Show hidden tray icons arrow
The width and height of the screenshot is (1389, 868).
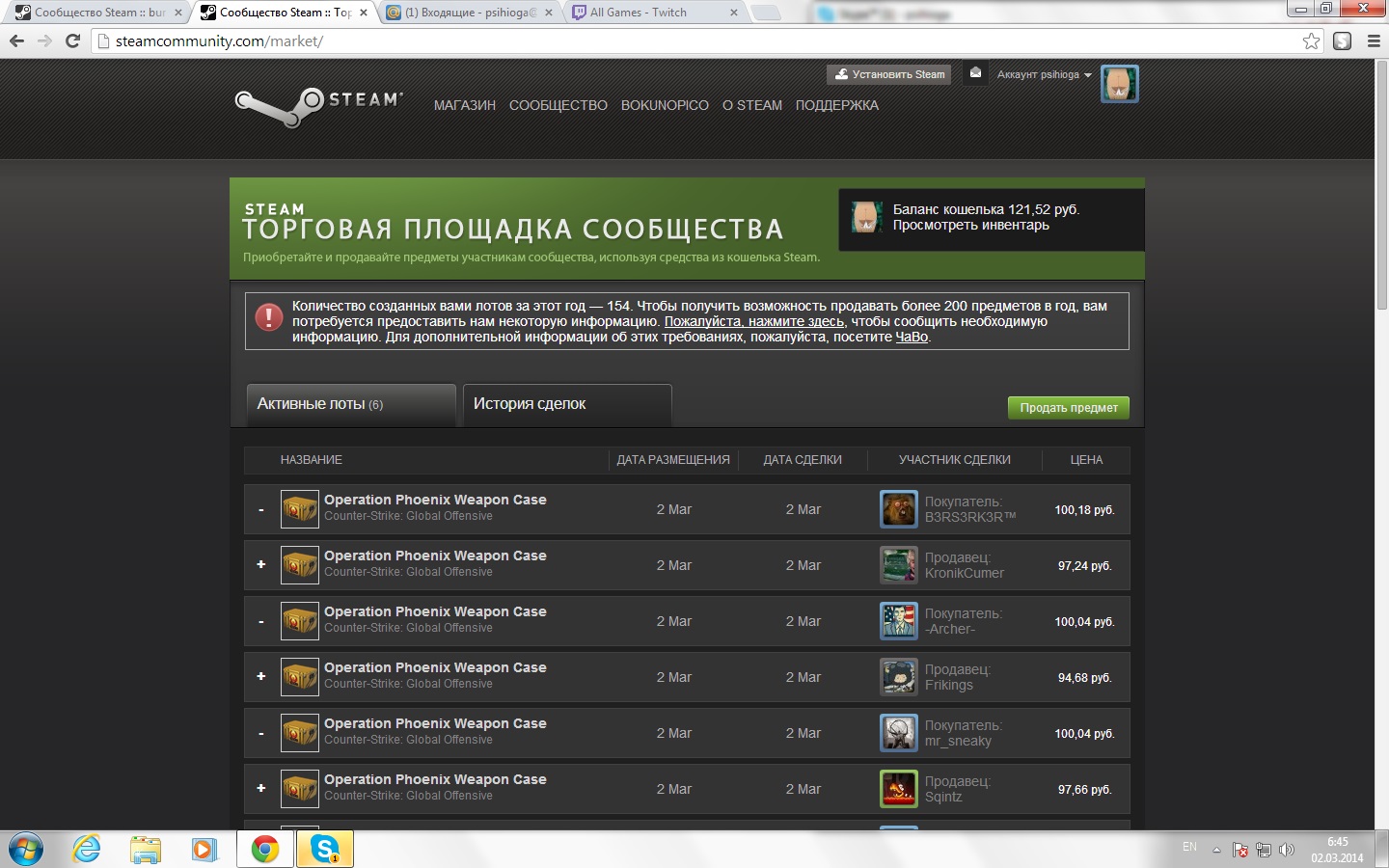click(1216, 850)
